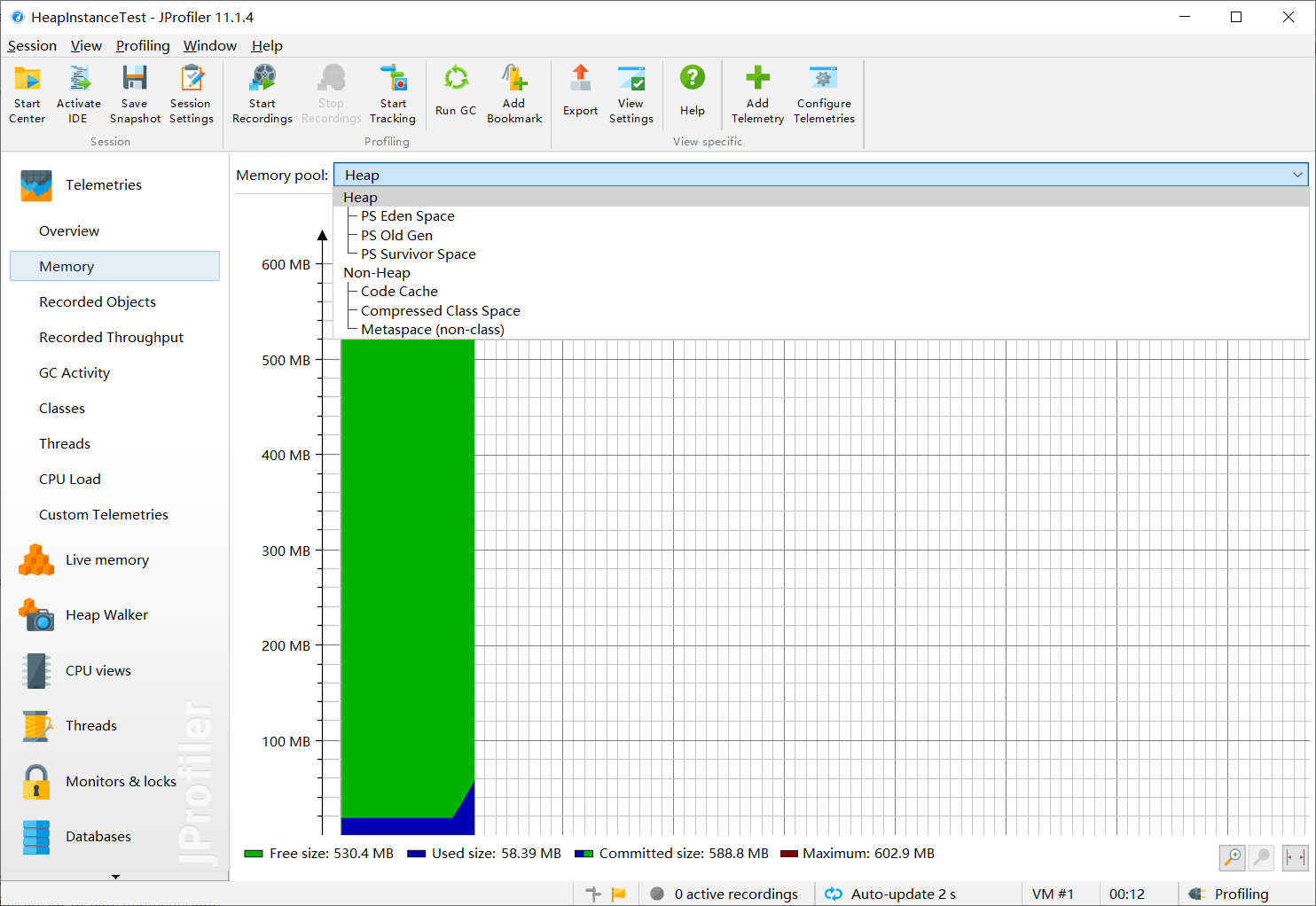Viewport: 1316px width, 906px height.
Task: Toggle Auto-update 2 s
Action: [x=890, y=894]
